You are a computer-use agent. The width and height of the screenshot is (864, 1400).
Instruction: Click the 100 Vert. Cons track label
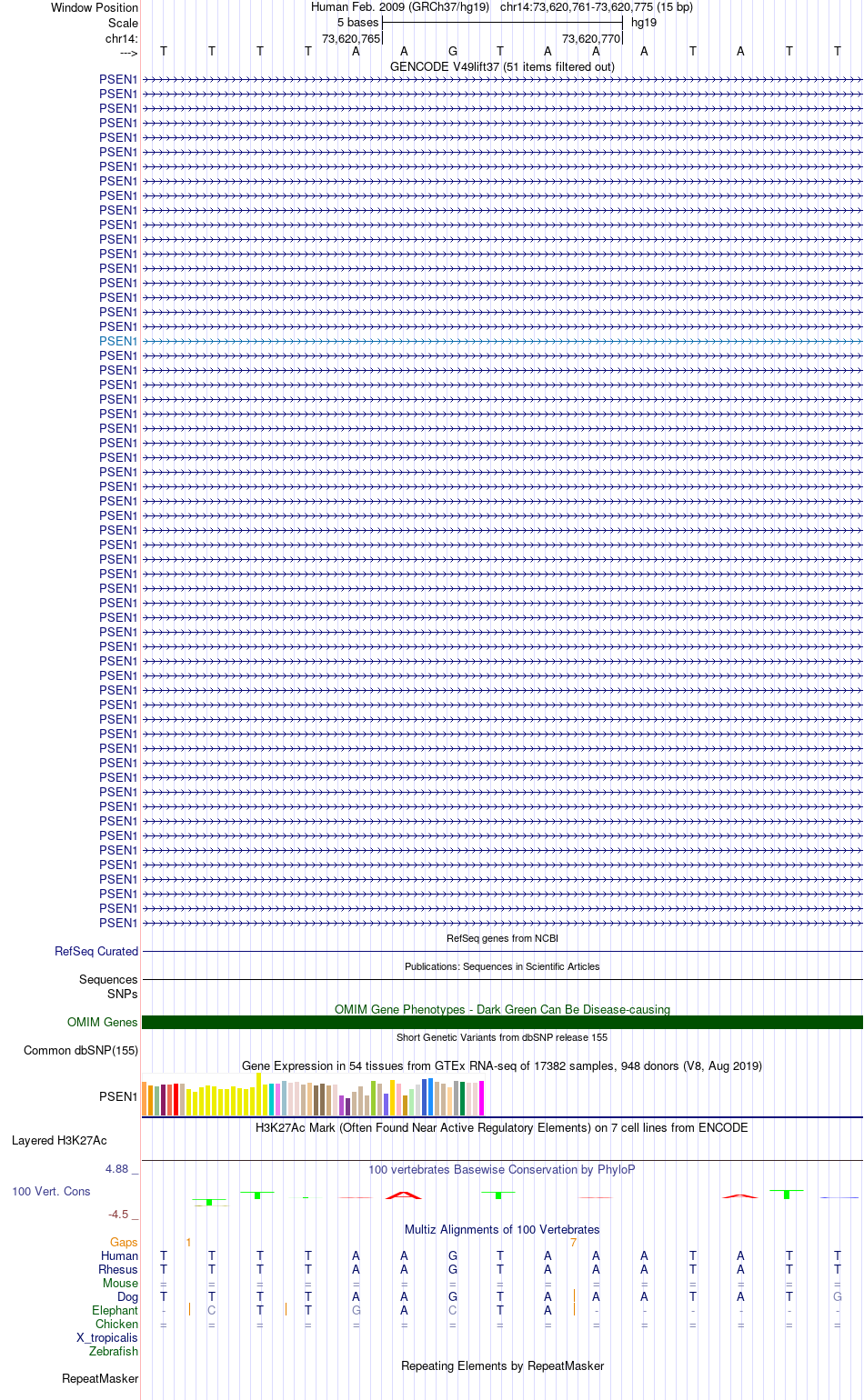(51, 1191)
